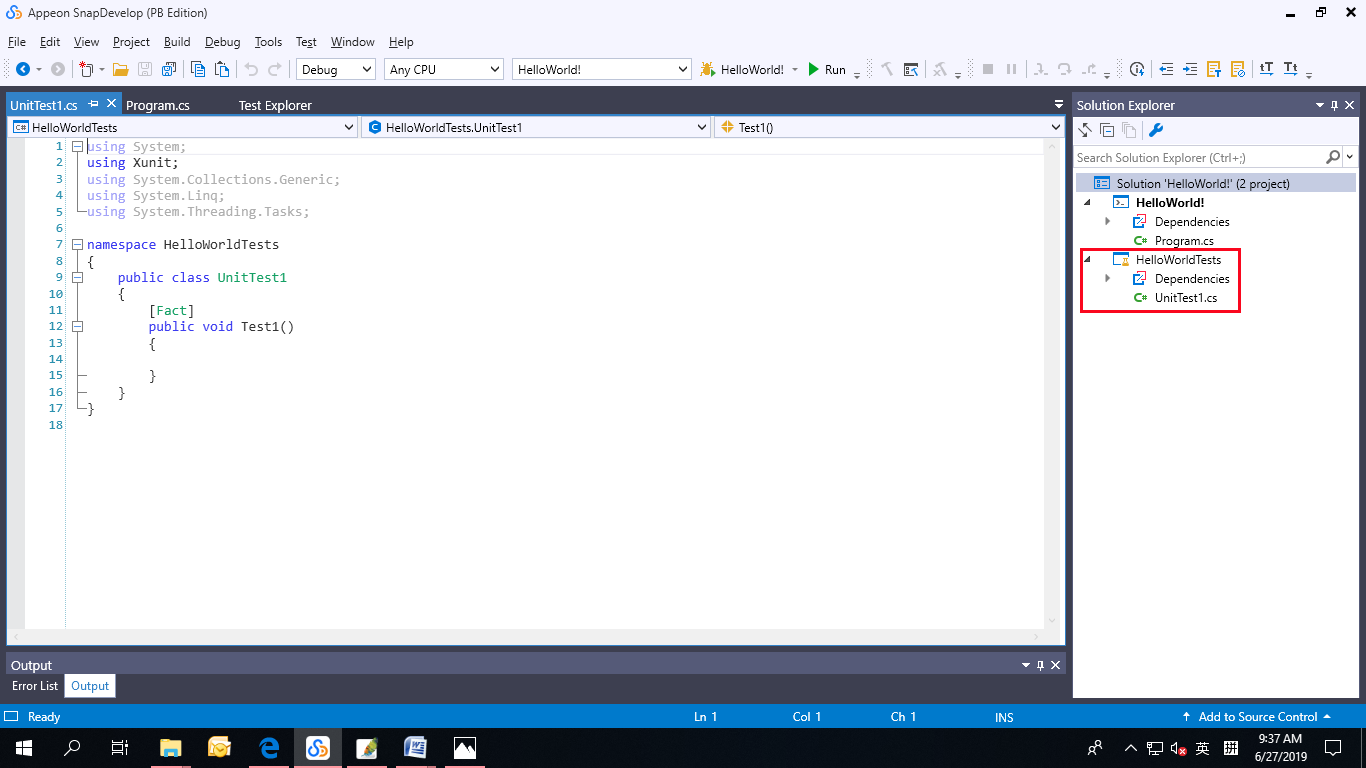Image resolution: width=1366 pixels, height=768 pixels.
Task: Click the HelloWorld! debug bug icon
Action: [708, 69]
